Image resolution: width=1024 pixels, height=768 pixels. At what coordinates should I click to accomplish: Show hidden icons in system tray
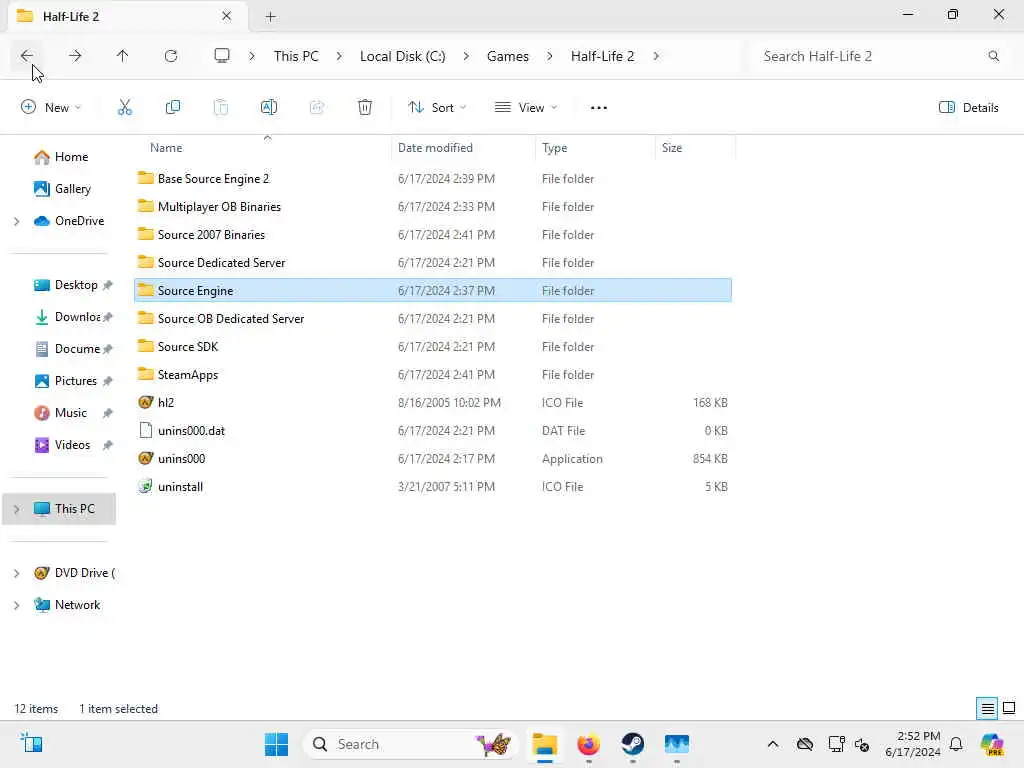pos(773,744)
